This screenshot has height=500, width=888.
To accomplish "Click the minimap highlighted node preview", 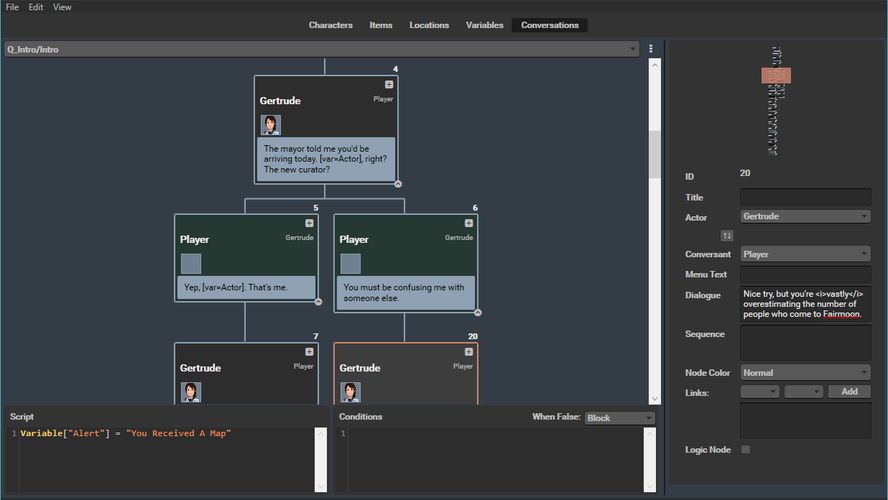I will [x=776, y=75].
